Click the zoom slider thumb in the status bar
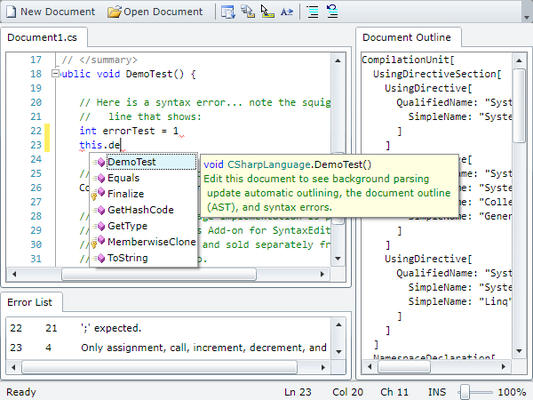533x400 pixels. click(465, 392)
